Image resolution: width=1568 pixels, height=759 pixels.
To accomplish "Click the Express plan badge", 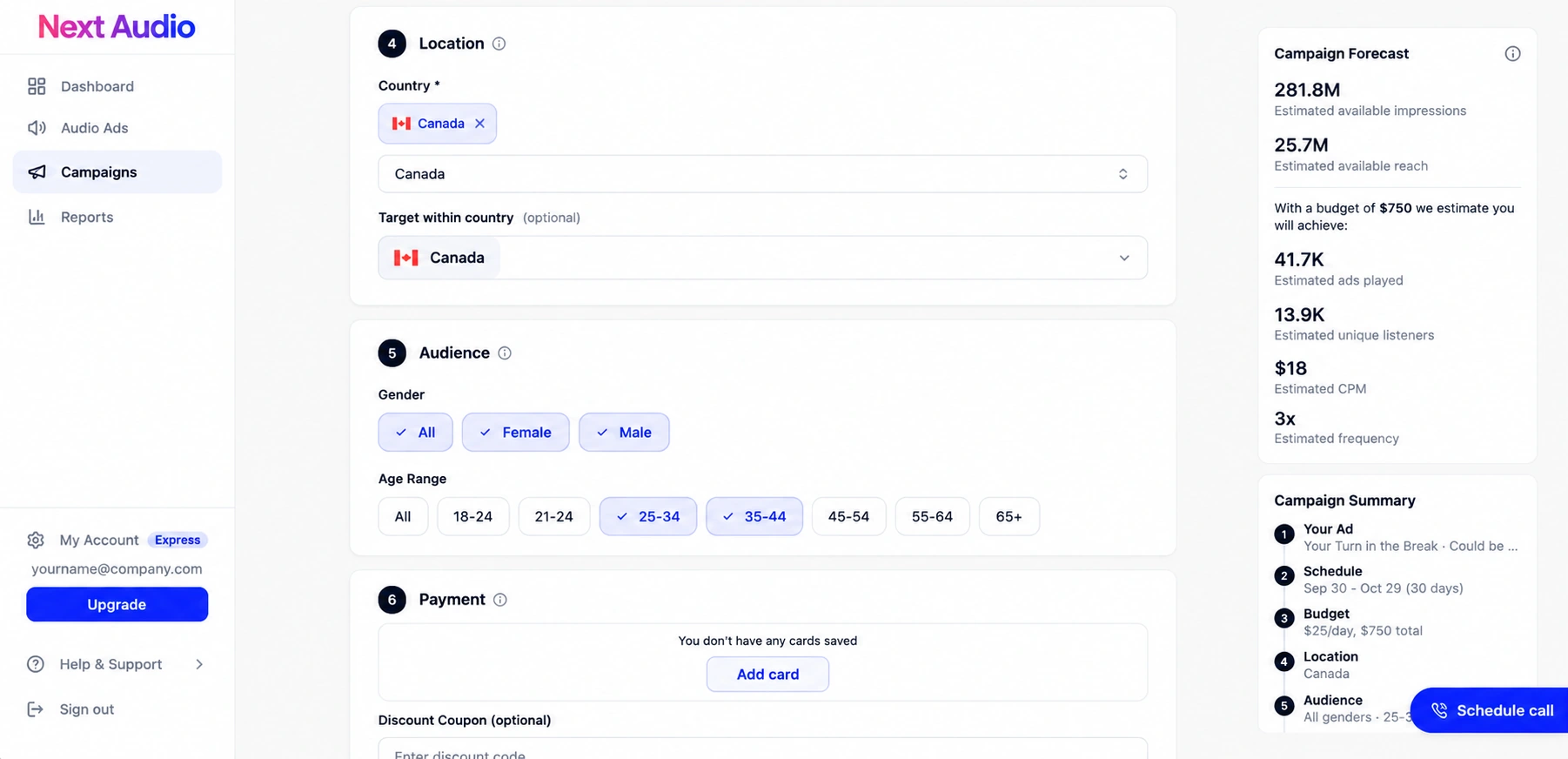I will point(178,540).
